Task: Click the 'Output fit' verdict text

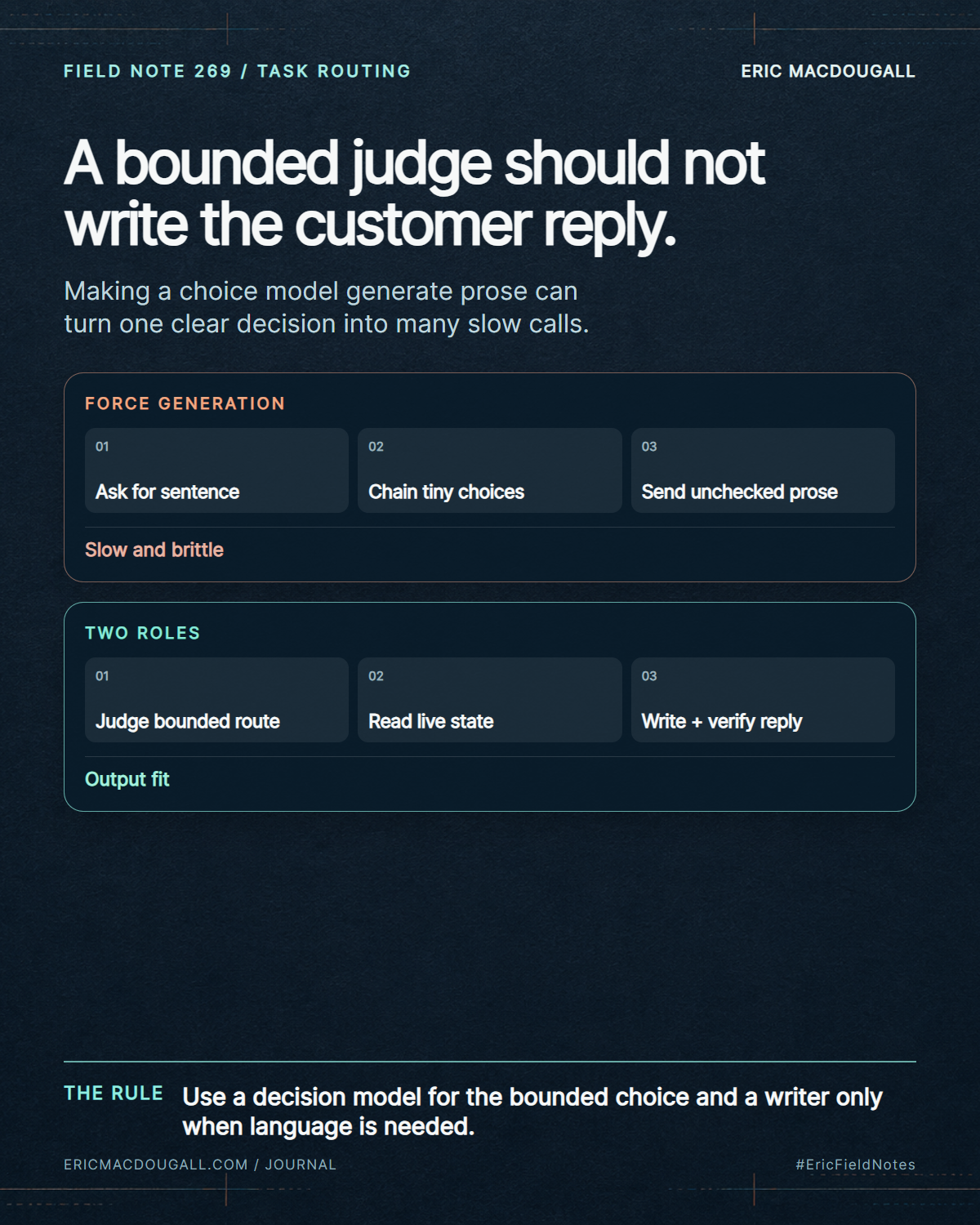Action: [x=127, y=779]
